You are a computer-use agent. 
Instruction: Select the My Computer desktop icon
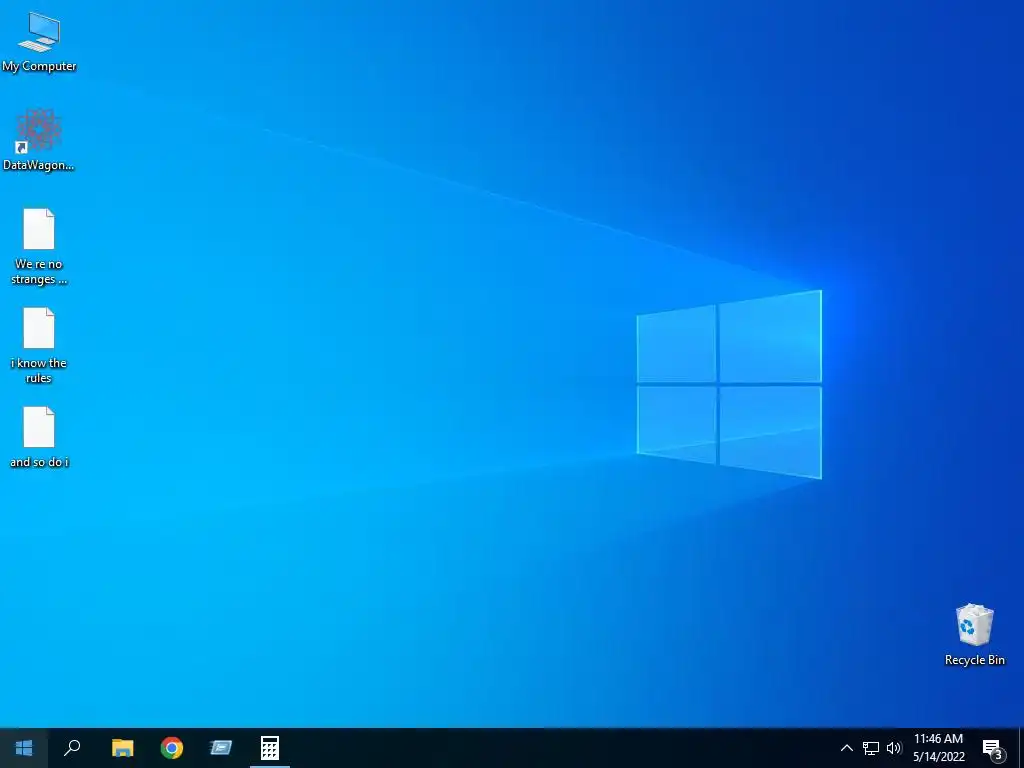click(x=39, y=42)
